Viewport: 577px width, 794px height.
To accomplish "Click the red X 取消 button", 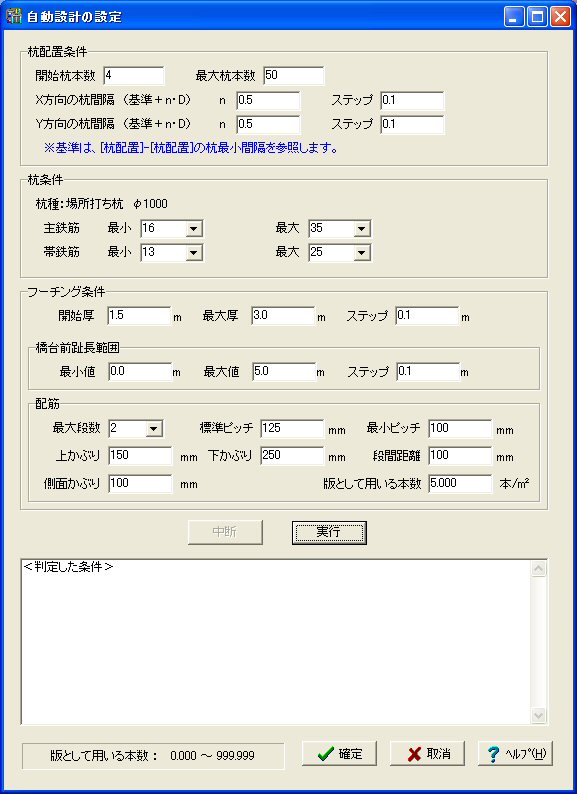I will 427,753.
